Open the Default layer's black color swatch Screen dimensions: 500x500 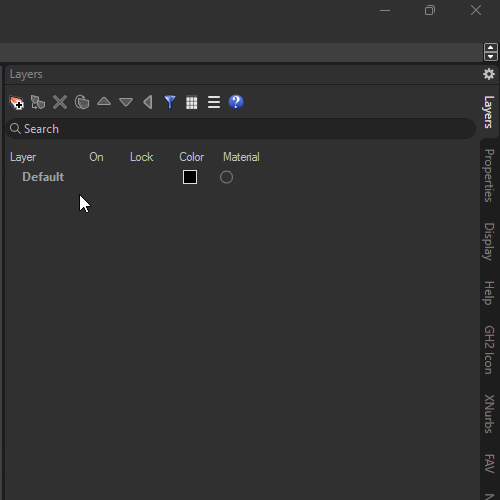190,177
